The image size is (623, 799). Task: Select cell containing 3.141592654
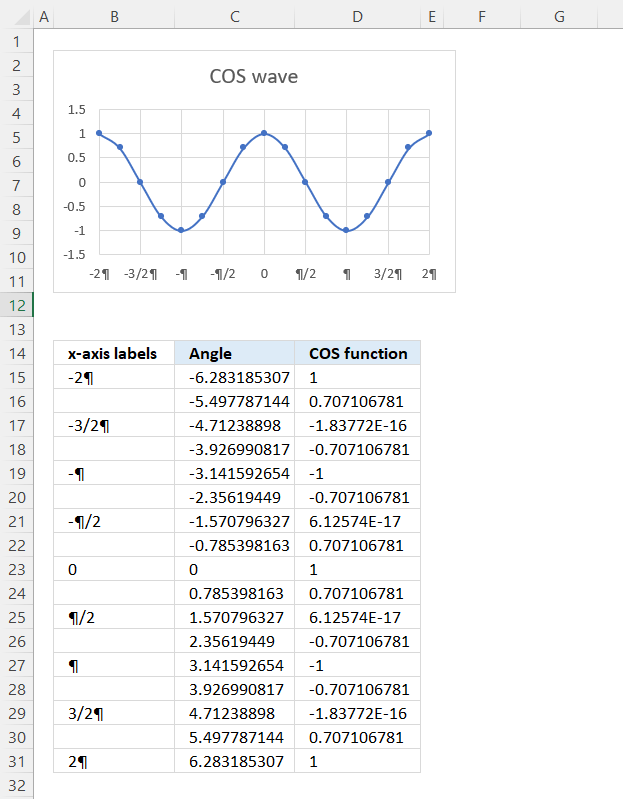[x=234, y=665]
